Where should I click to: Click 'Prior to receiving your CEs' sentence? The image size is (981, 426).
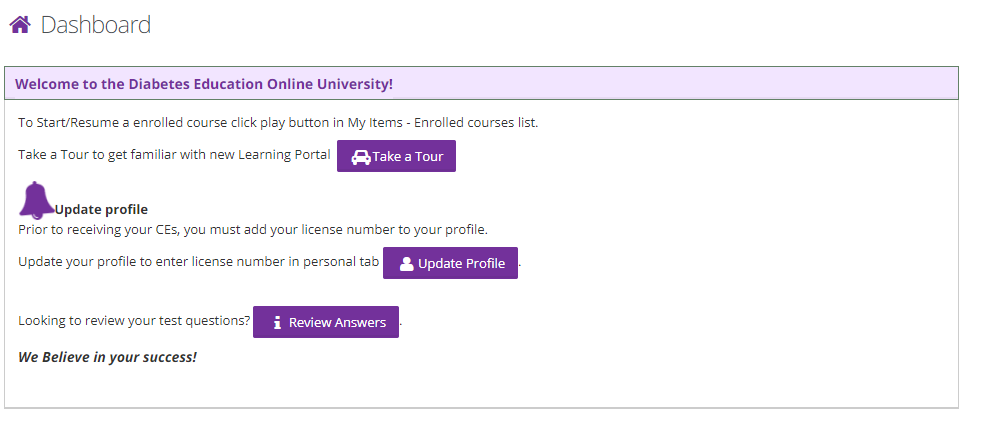tap(253, 230)
